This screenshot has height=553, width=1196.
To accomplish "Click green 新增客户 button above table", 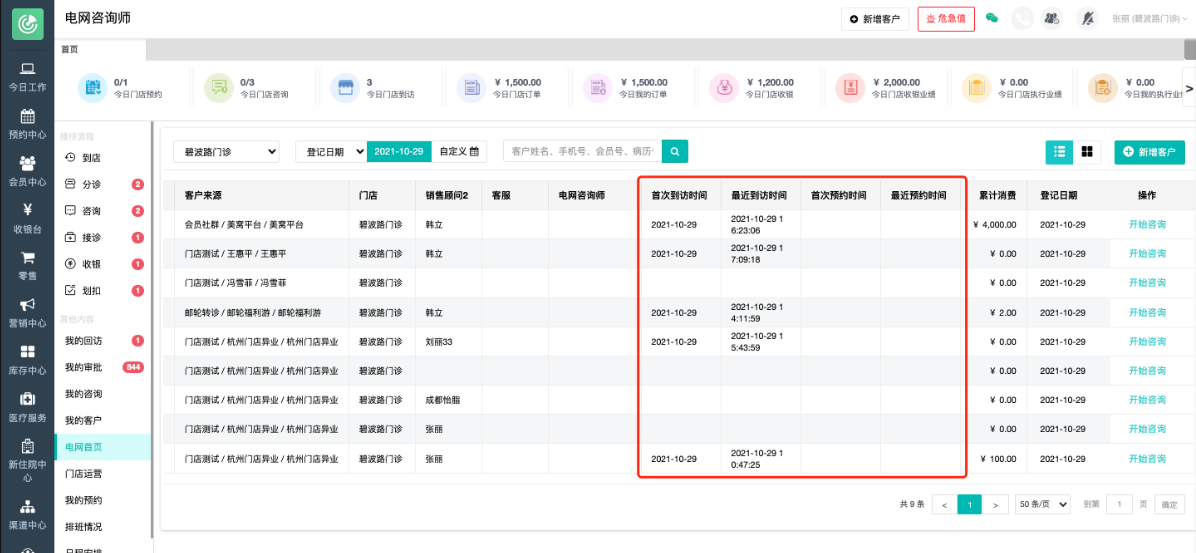I will coord(1149,152).
